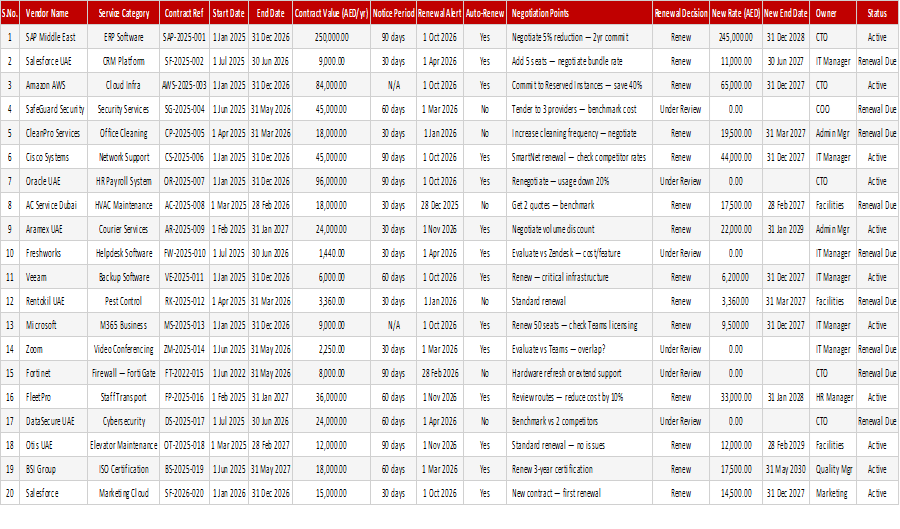Select the Negotiation Points column header
The width and height of the screenshot is (900, 529).
point(579,13)
